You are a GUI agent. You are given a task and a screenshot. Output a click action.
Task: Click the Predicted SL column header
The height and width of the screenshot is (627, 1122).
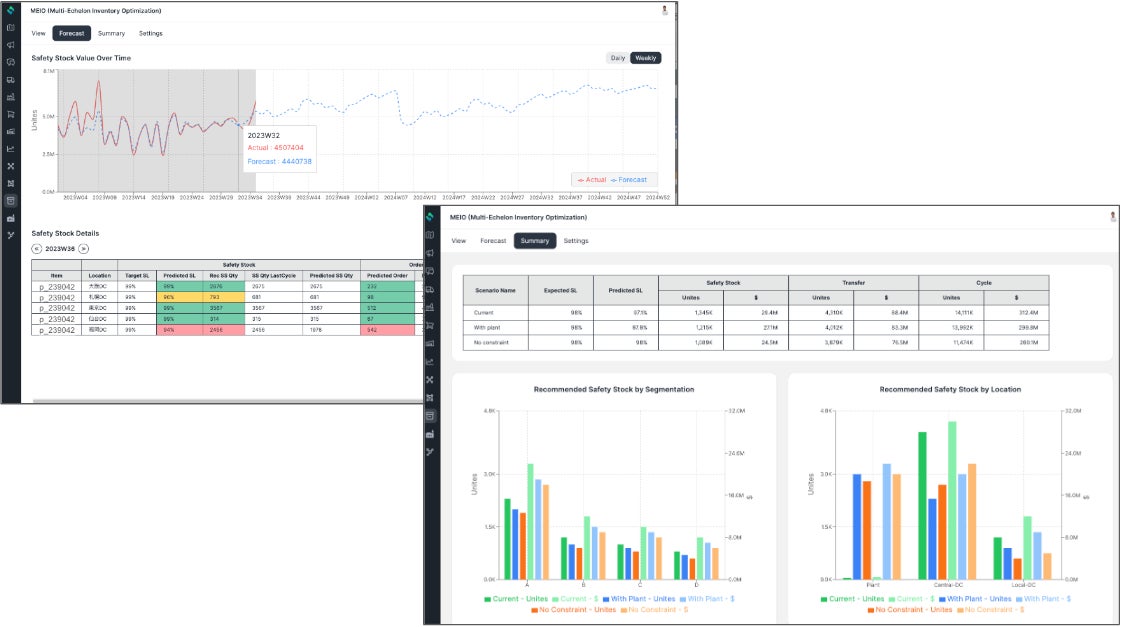tap(179, 276)
